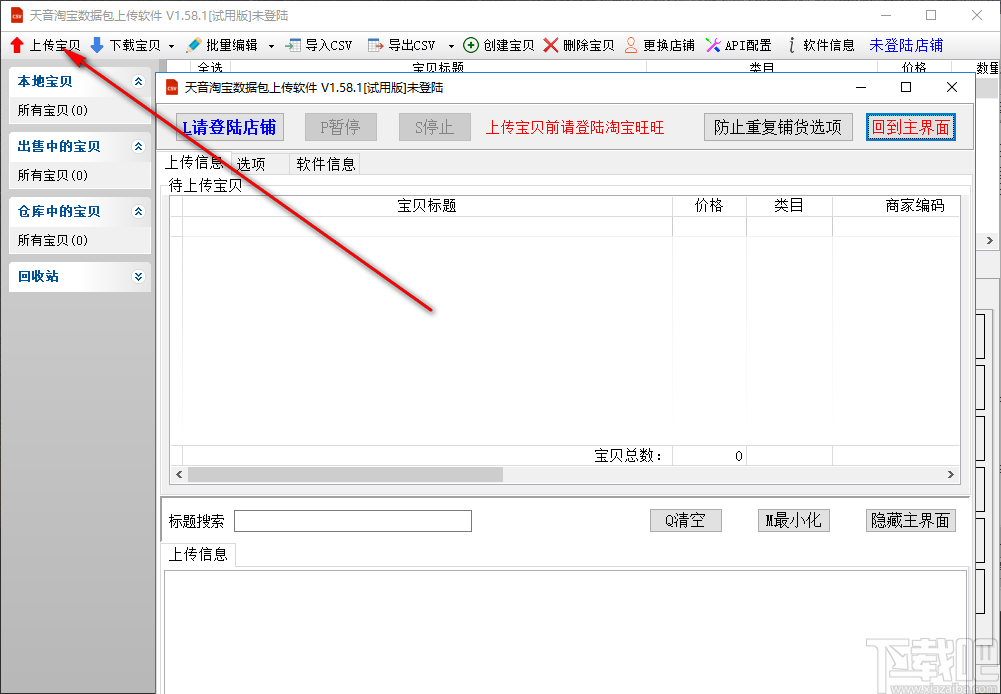Click the upload log text area
Viewport: 1001px width, 694px height.
click(565, 632)
